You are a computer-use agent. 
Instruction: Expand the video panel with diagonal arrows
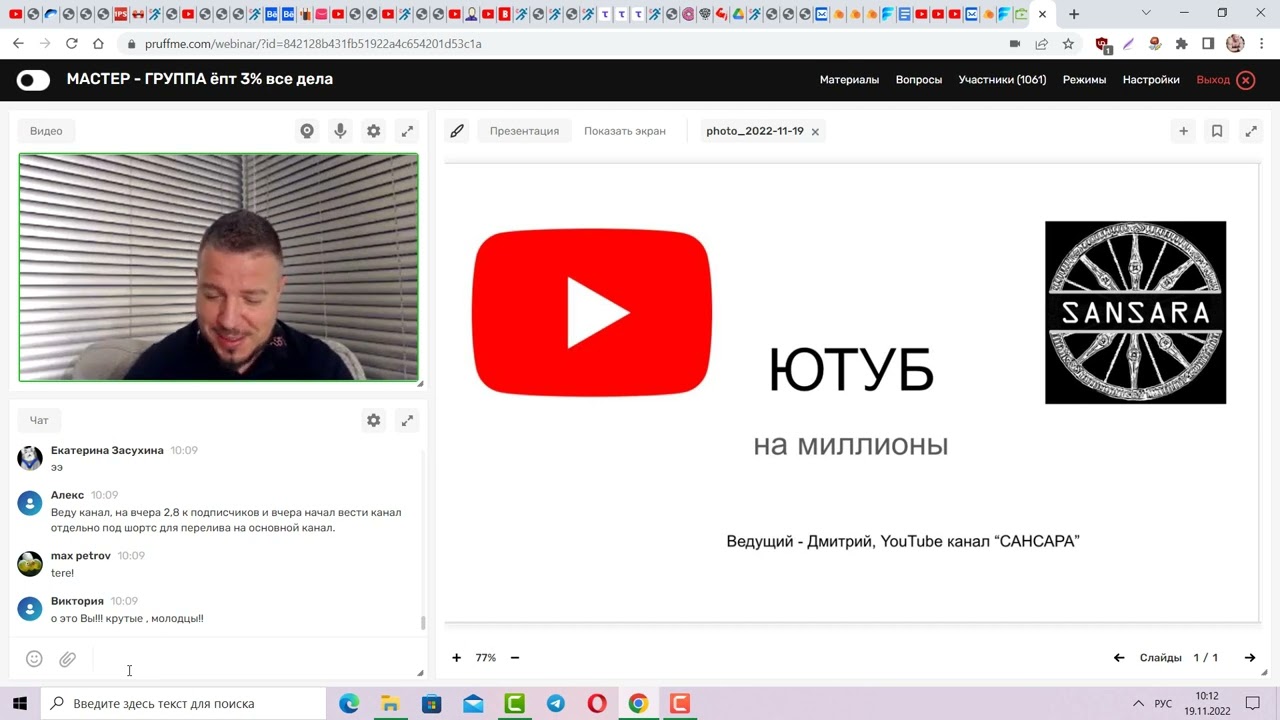pos(407,130)
